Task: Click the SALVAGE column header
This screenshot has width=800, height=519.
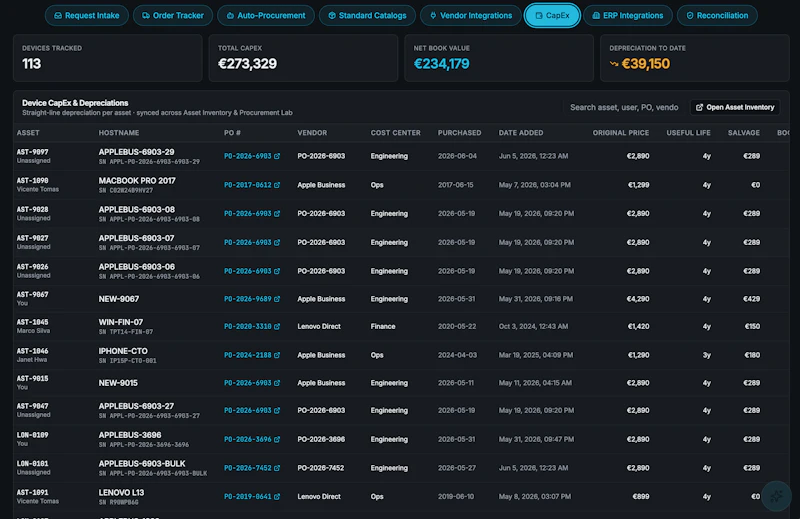Action: (743, 133)
